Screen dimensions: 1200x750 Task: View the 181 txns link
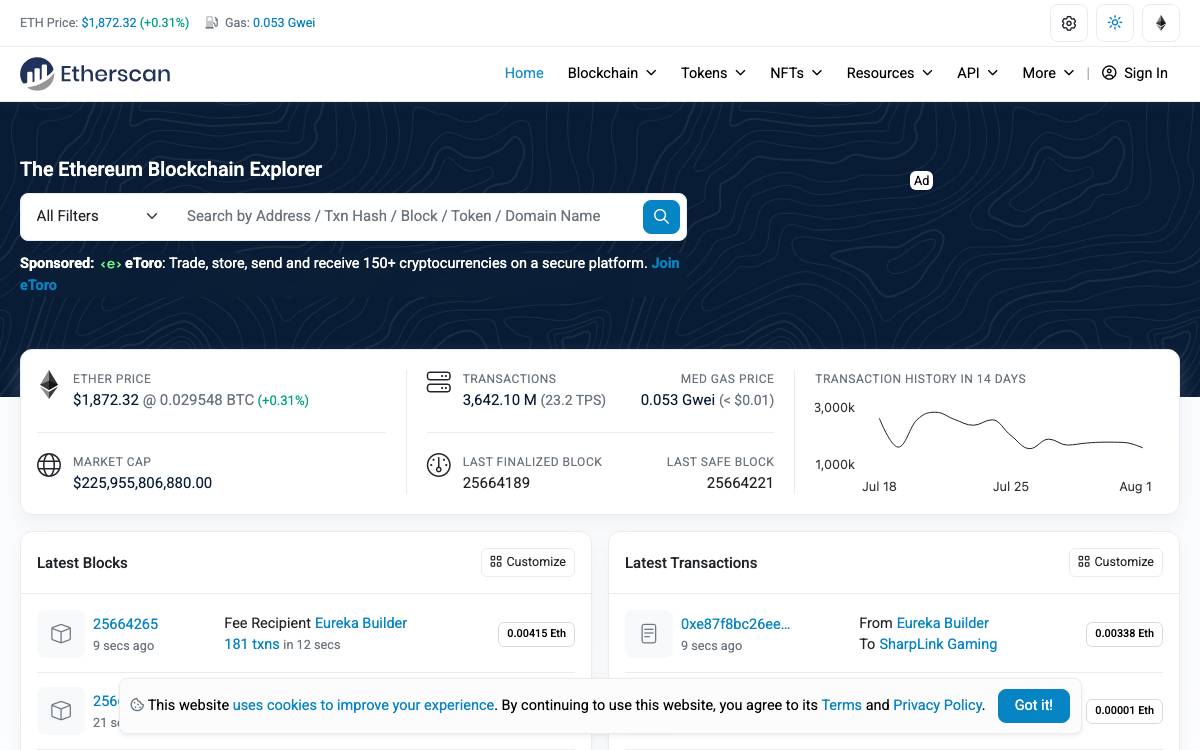[x=252, y=644]
